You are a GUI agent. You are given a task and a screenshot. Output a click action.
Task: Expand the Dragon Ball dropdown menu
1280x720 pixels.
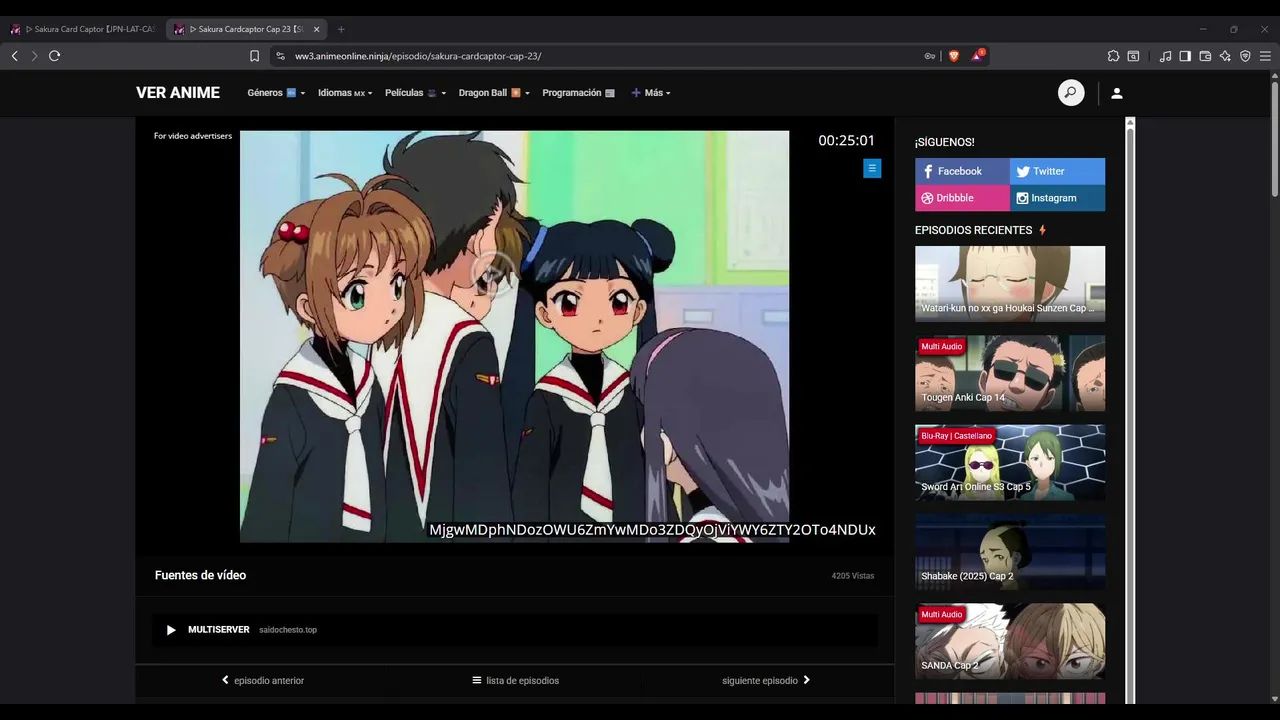pyautogui.click(x=494, y=93)
